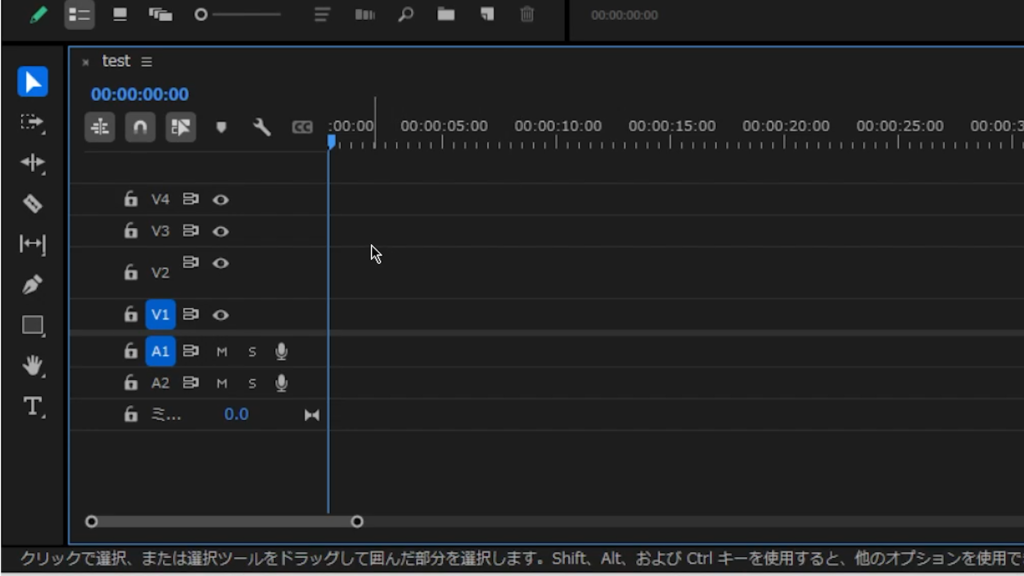Viewport: 1024px width, 576px height.
Task: Hide track V4 output with eye
Action: 221,200
